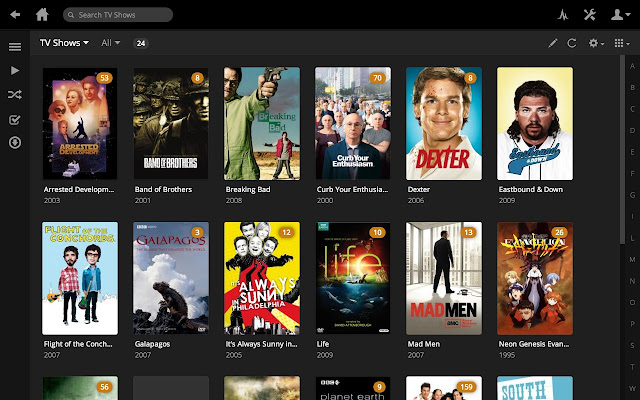Click the Search TV Shows field
Screen dimensions: 640x400
(118, 15)
